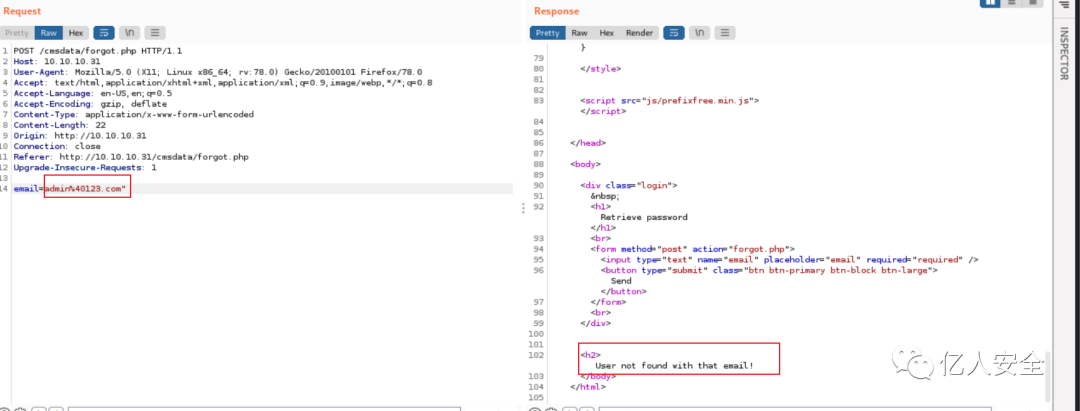Viewport: 1080px width, 411px height.
Task: Click the '</html>' closing line
Action: click(x=588, y=387)
